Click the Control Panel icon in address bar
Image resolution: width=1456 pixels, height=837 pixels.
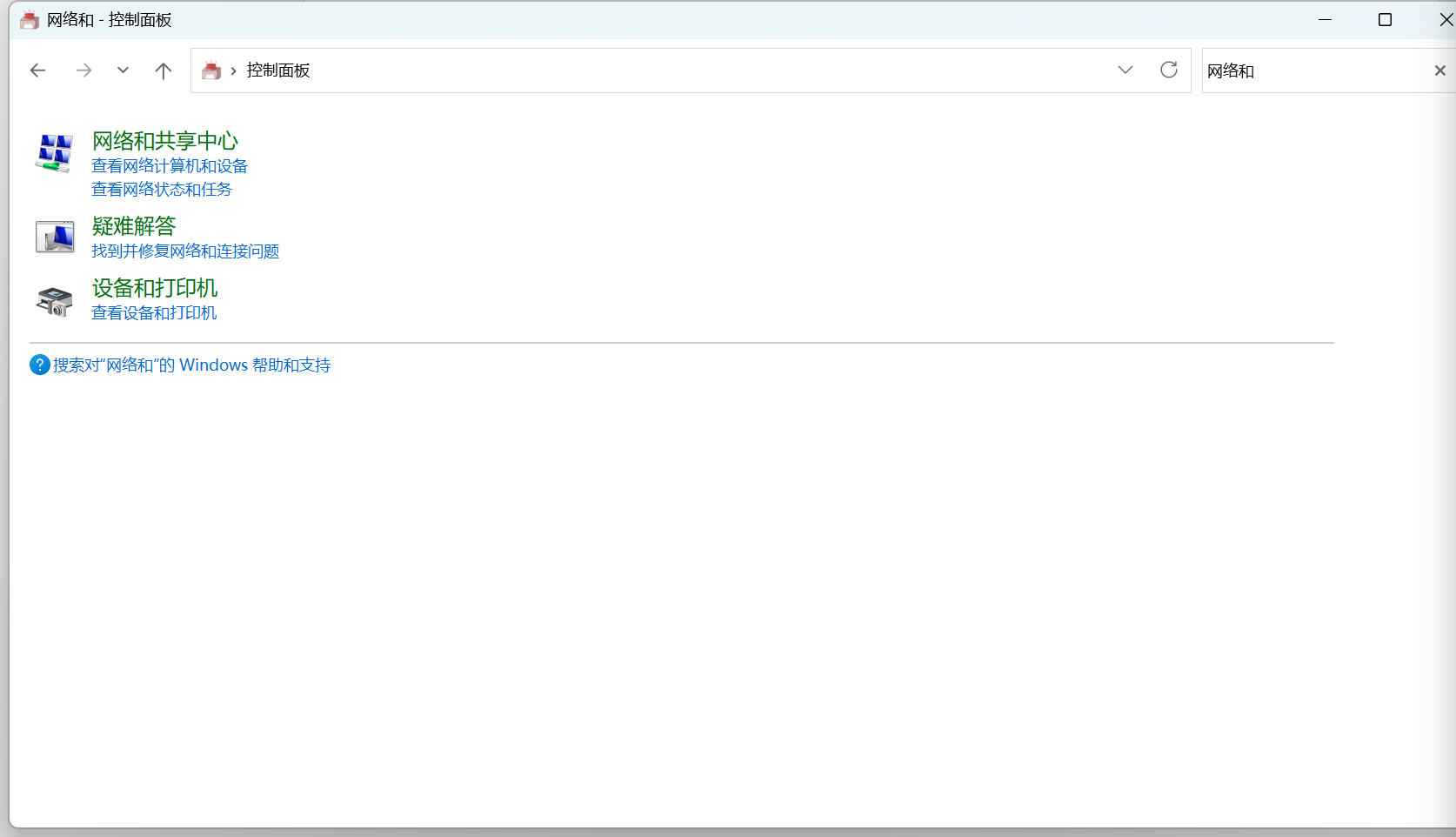coord(211,70)
